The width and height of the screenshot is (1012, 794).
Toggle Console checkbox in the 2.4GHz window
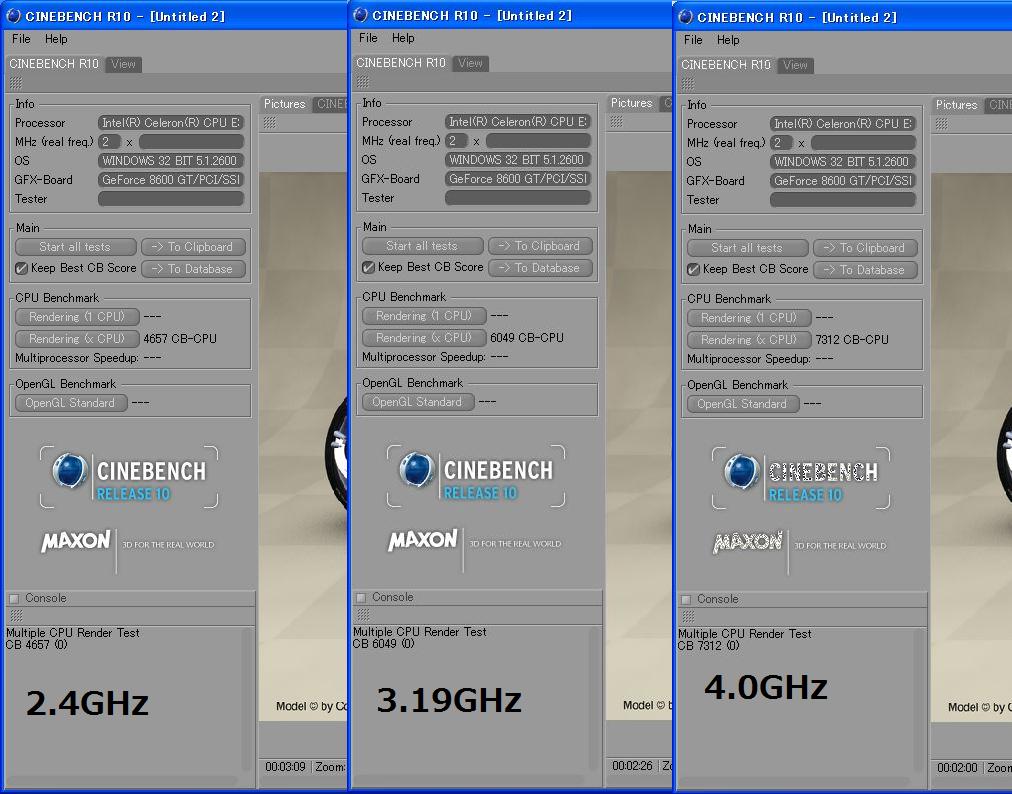(14, 598)
